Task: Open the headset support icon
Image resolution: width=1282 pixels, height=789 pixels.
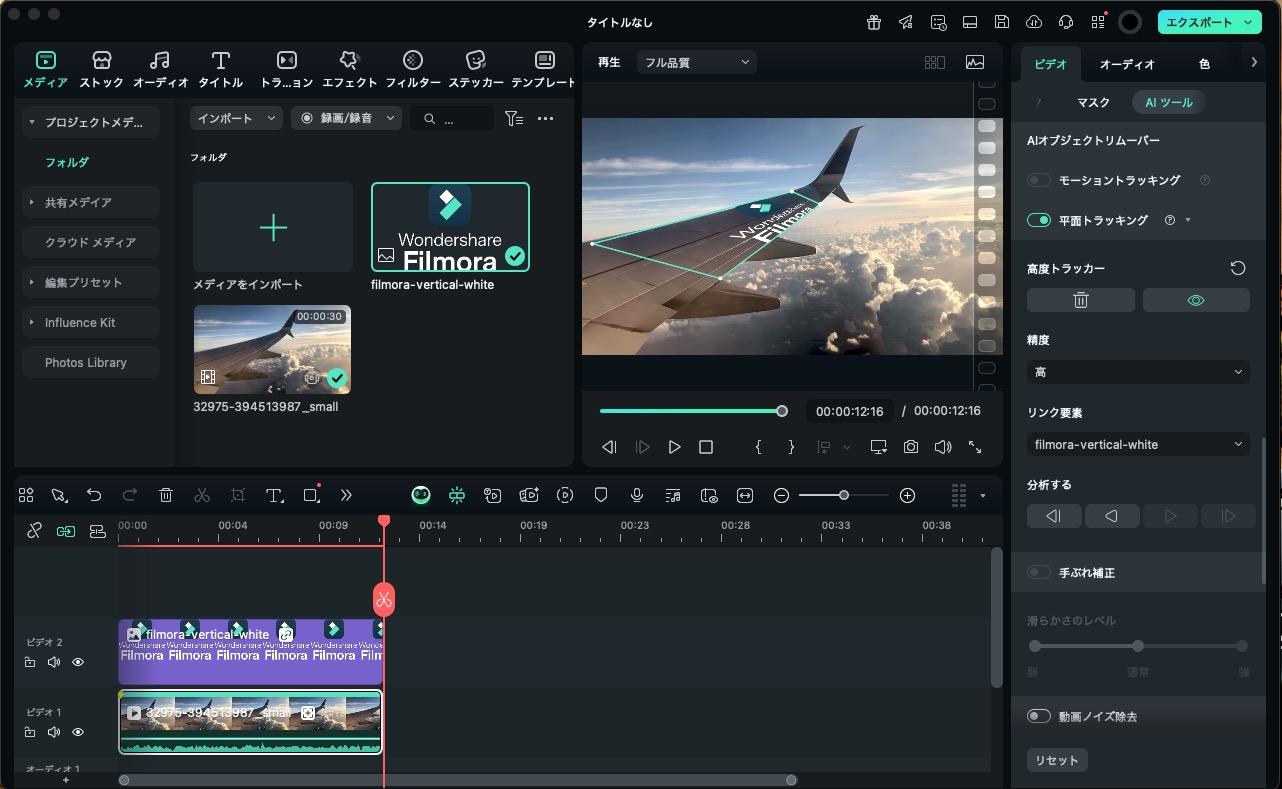Action: (x=1066, y=22)
